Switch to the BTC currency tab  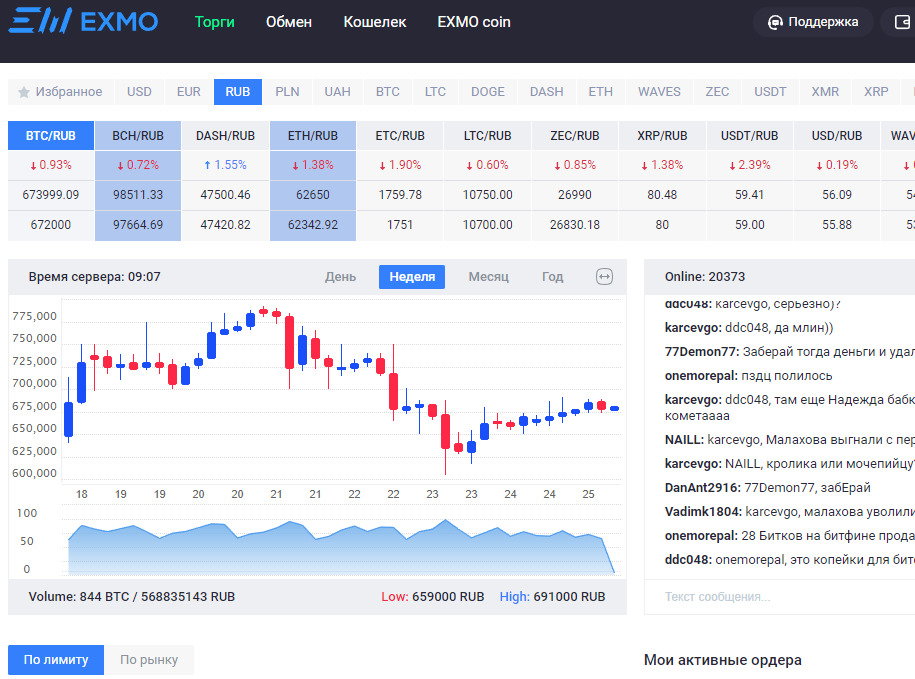pyautogui.click(x=387, y=92)
